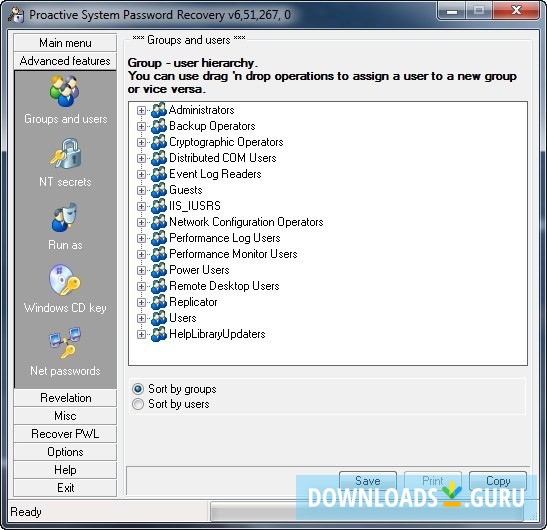Click the Ready status bar text
The width and height of the screenshot is (547, 530).
click(26, 512)
